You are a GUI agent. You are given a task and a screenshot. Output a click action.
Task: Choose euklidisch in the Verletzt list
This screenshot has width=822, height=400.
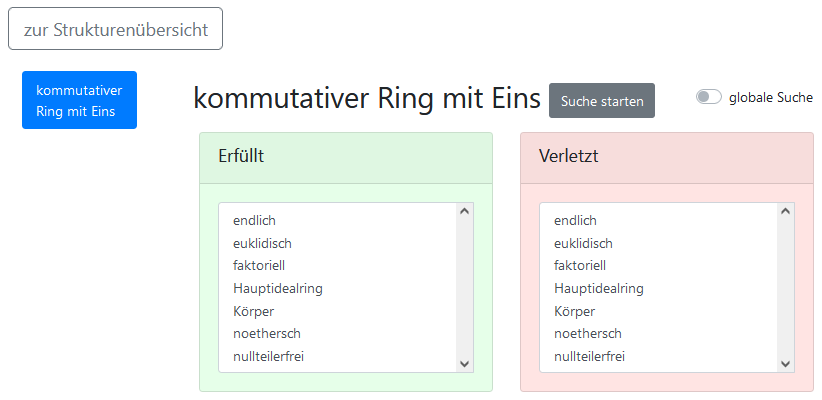(x=583, y=243)
